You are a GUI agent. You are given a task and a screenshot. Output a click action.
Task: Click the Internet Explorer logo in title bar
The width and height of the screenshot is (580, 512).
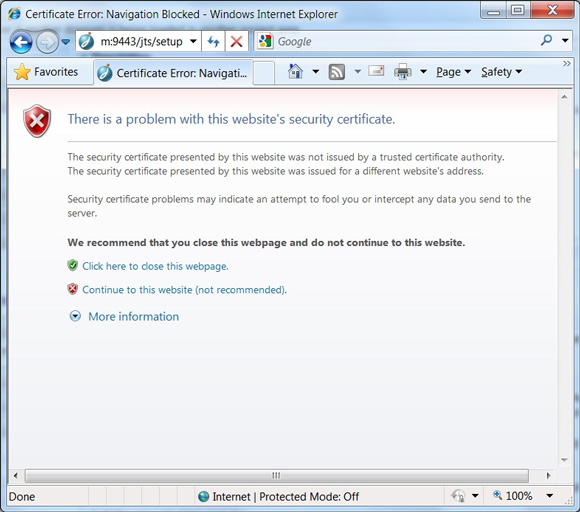[x=14, y=14]
